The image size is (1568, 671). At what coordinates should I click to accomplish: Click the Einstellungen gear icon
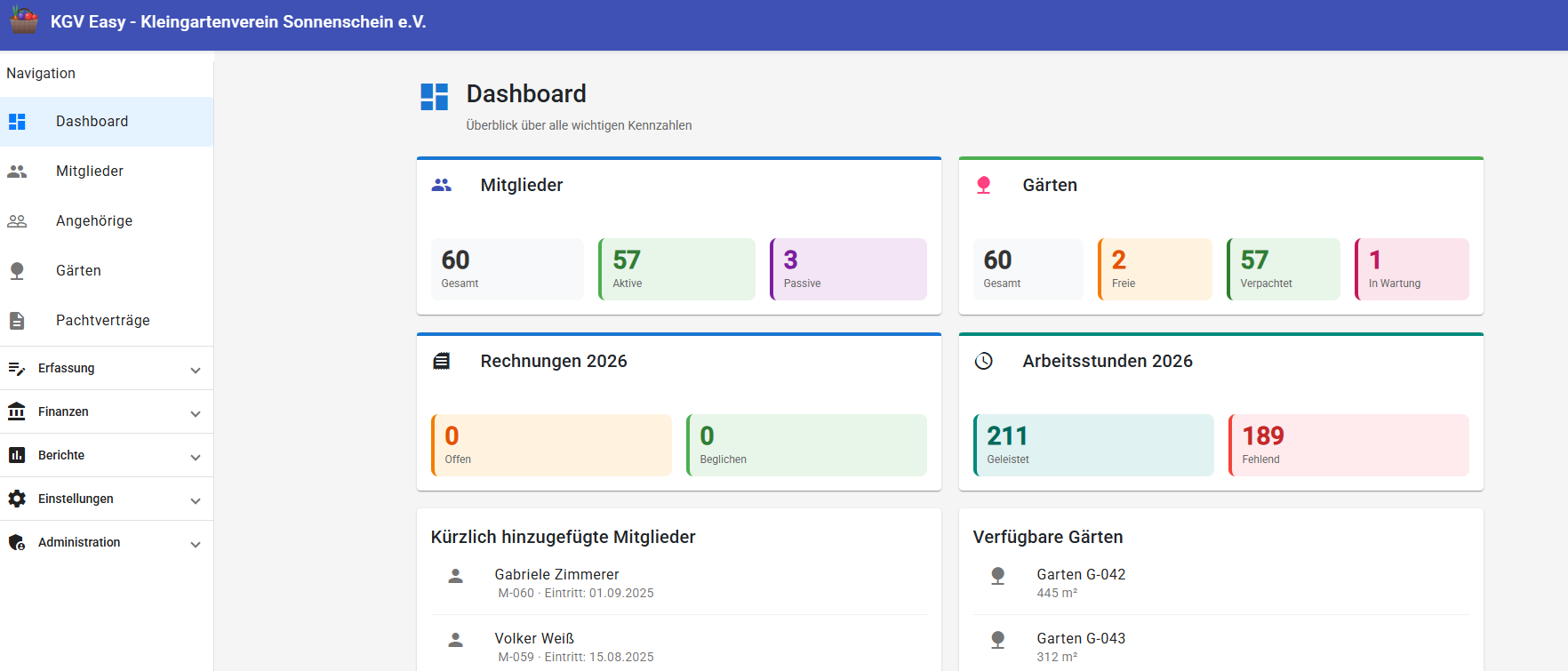[x=17, y=499]
